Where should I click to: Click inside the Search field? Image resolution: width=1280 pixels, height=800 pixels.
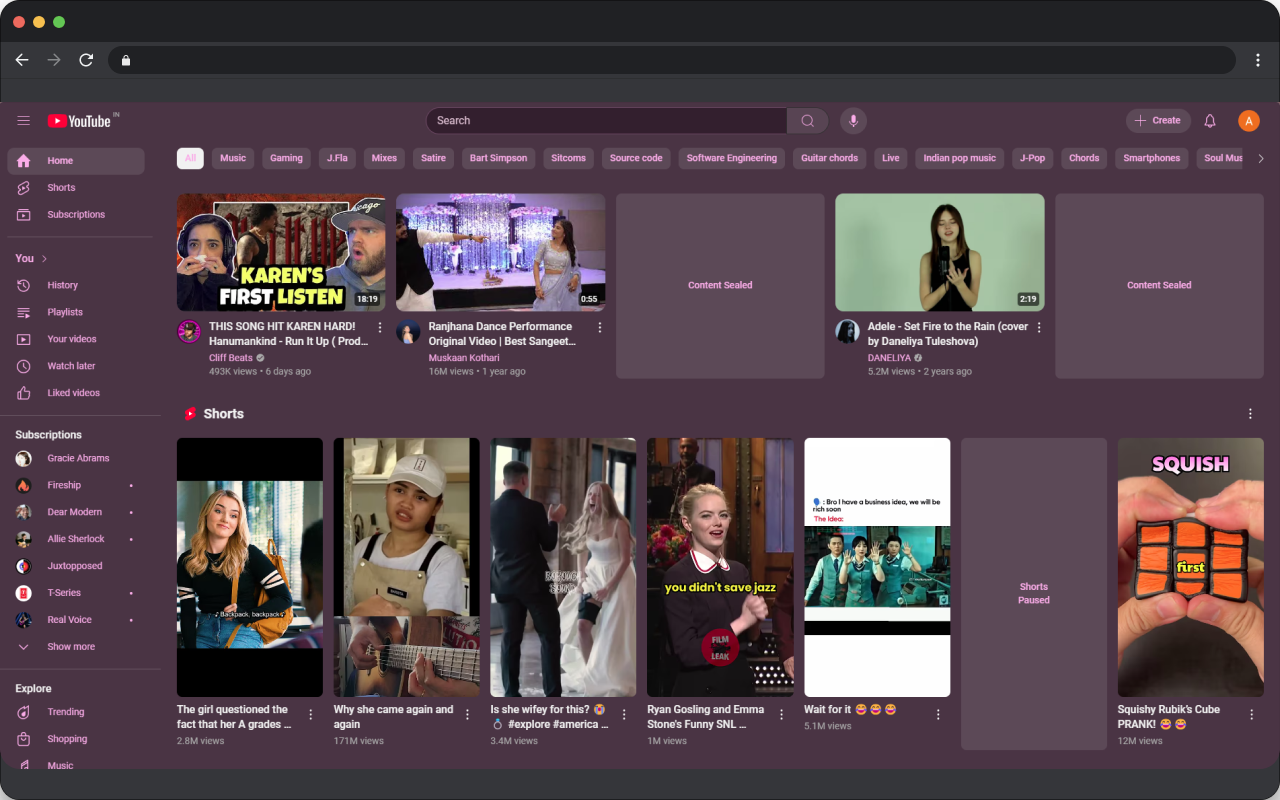coord(605,121)
